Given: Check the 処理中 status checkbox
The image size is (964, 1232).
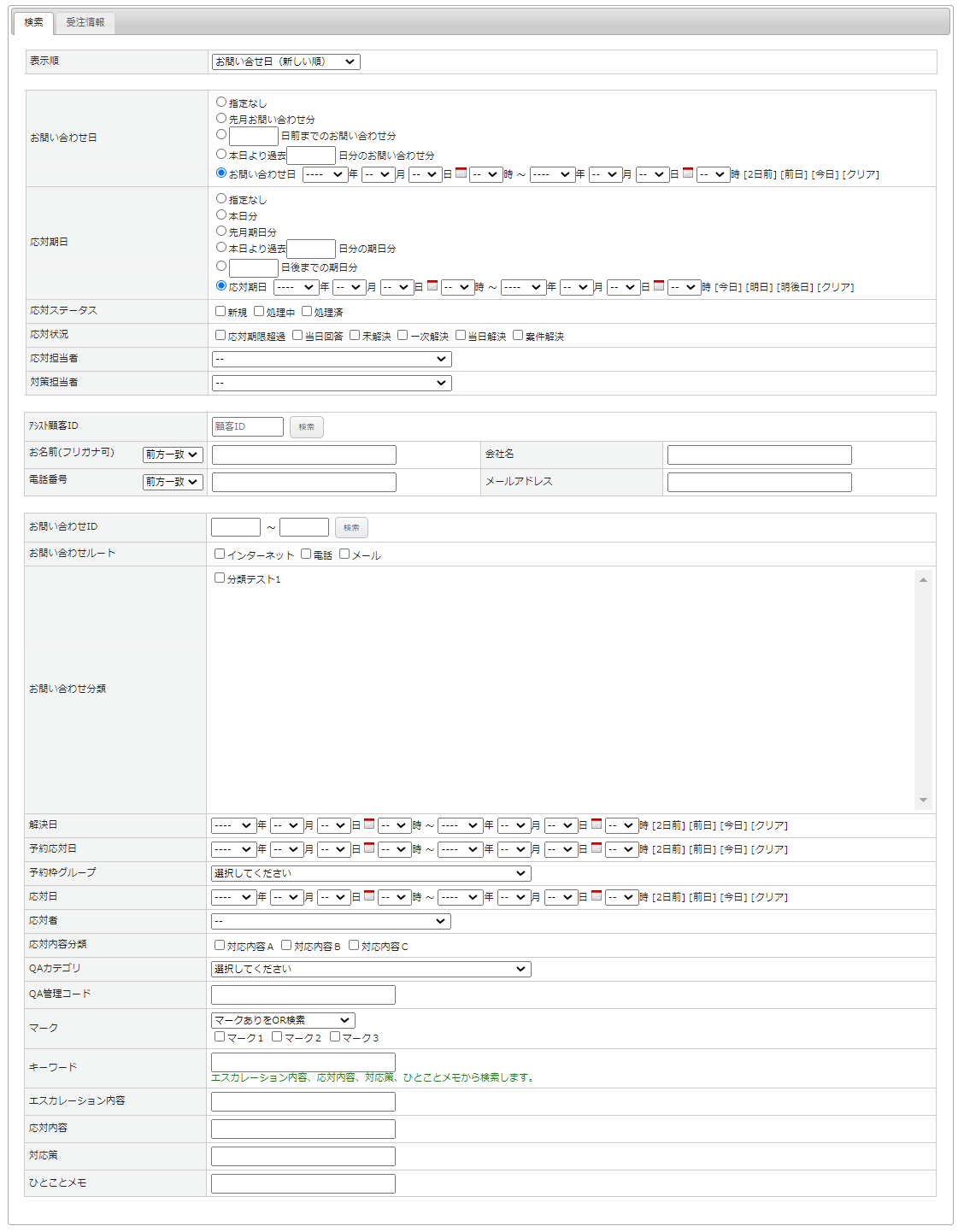Looking at the screenshot, I should [x=259, y=312].
